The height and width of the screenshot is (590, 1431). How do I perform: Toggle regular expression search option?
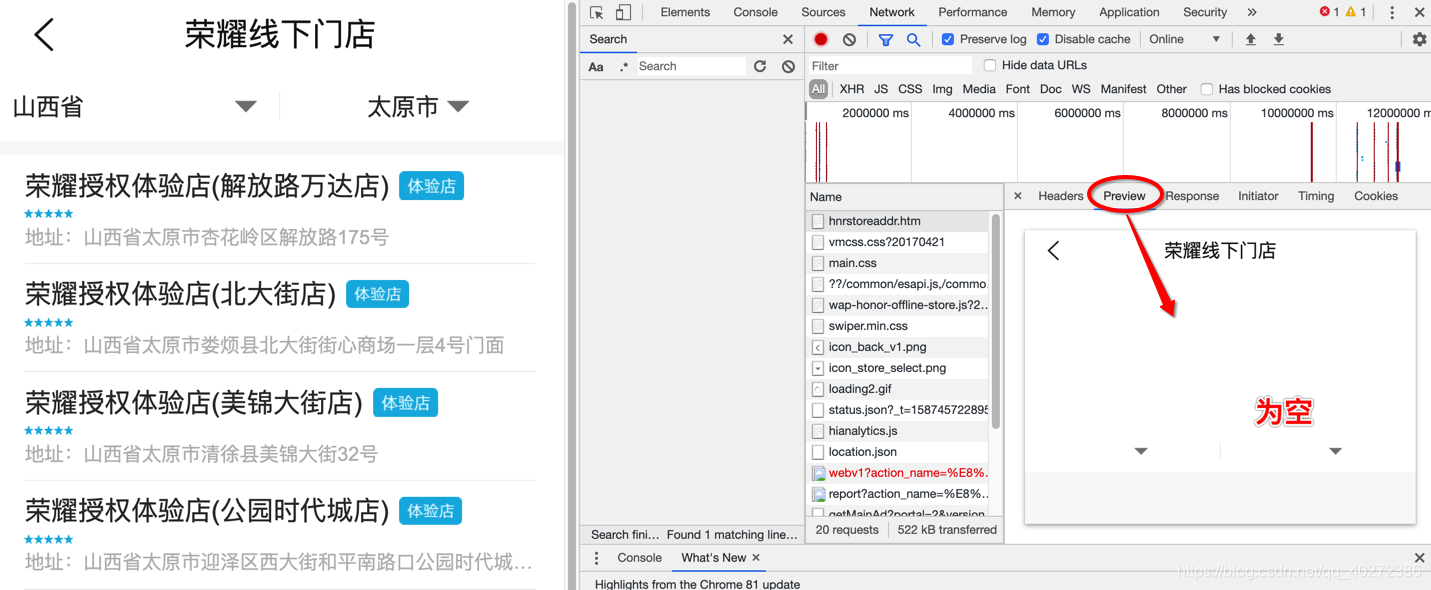[x=624, y=66]
